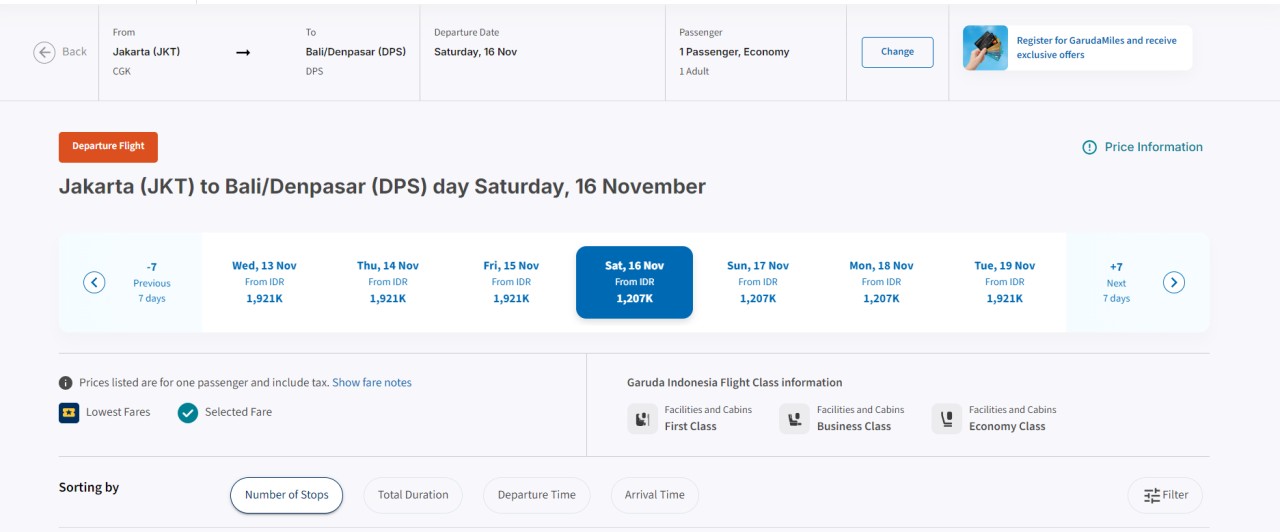
Task: Select Sat, 16 Nov date tab
Action: pyautogui.click(x=634, y=282)
